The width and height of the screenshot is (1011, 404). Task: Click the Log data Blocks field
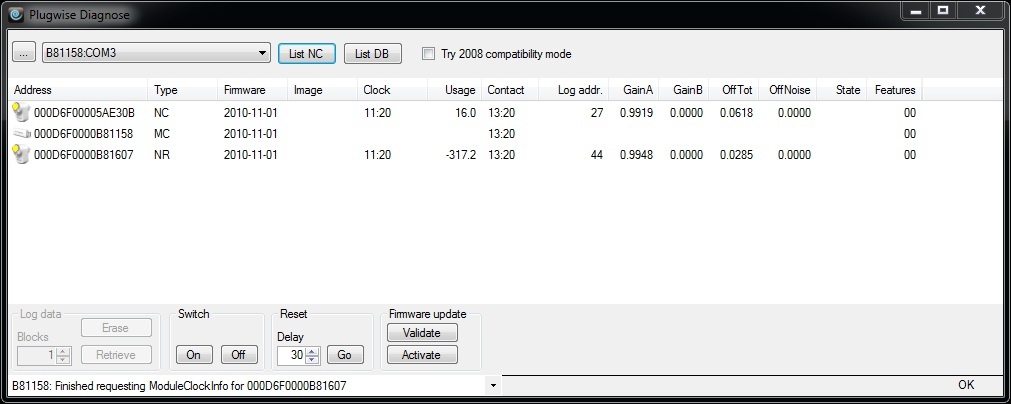coord(37,355)
